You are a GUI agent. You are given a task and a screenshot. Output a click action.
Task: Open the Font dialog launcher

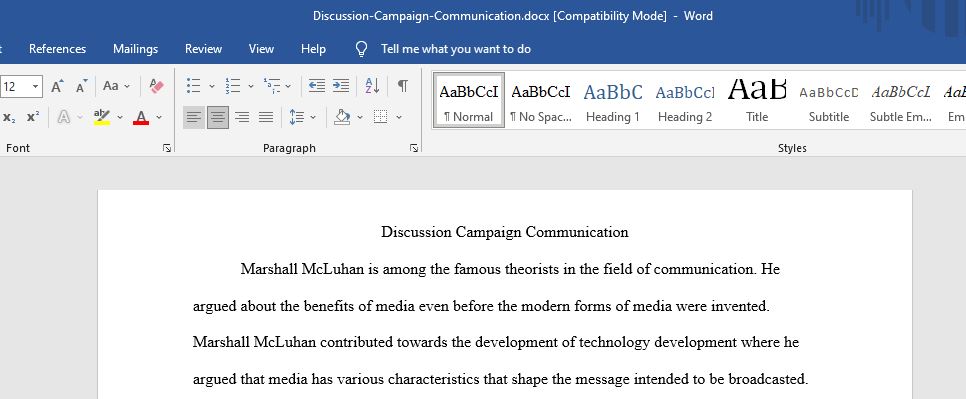(x=167, y=148)
